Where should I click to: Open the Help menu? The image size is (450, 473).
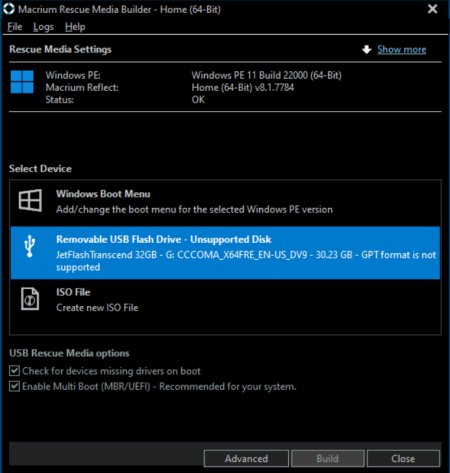75,27
